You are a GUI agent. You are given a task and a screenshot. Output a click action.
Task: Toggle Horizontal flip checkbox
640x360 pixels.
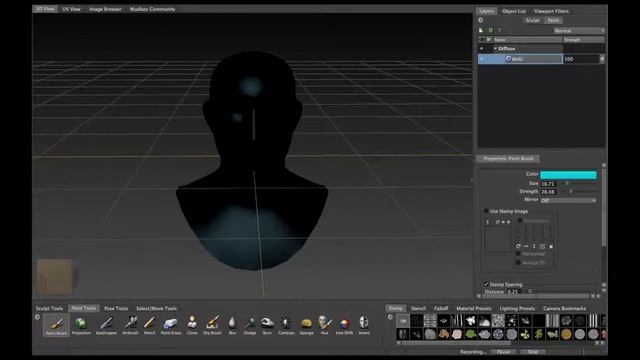tap(518, 254)
